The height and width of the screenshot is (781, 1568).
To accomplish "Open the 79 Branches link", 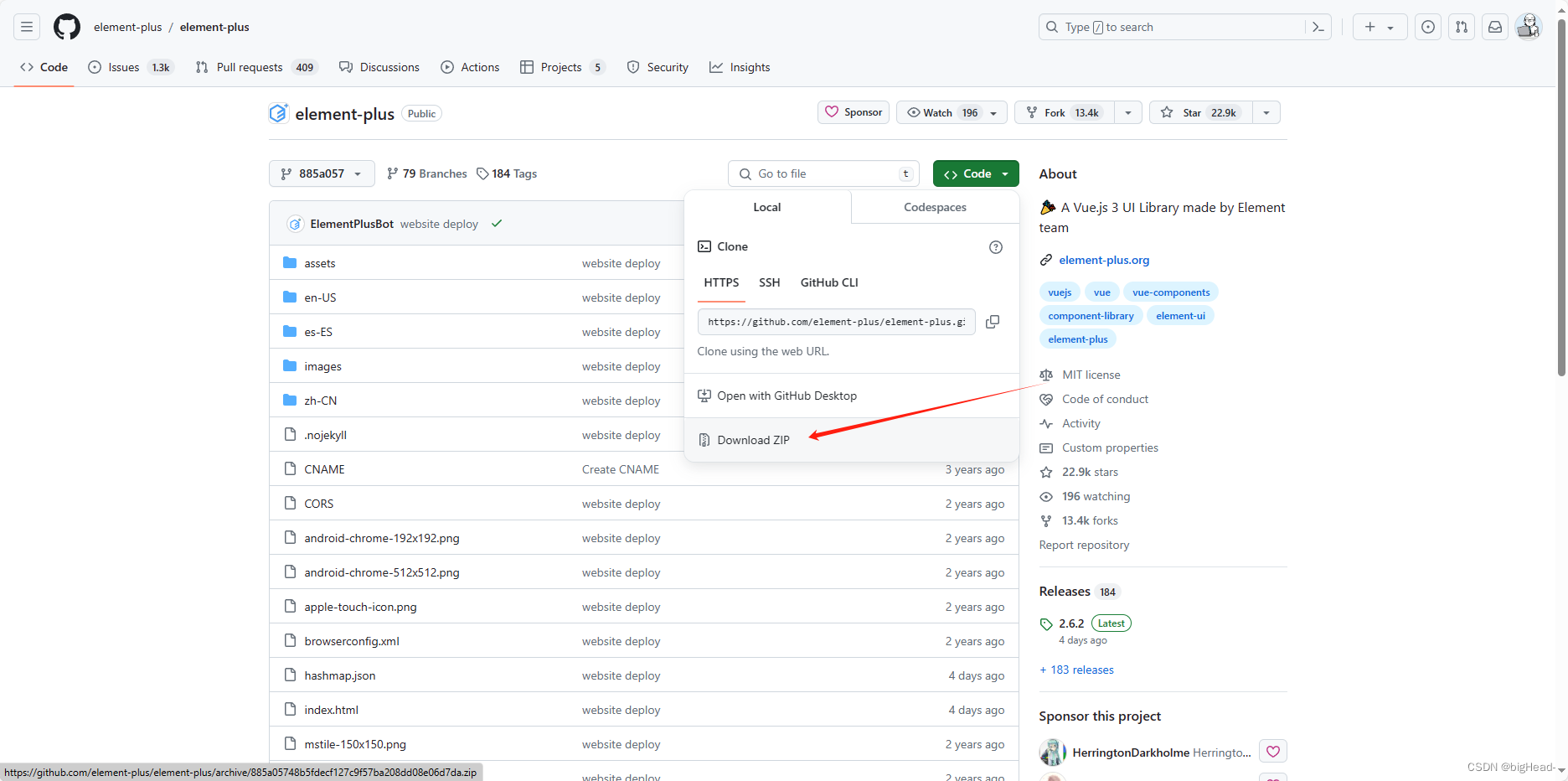I will pyautogui.click(x=426, y=173).
